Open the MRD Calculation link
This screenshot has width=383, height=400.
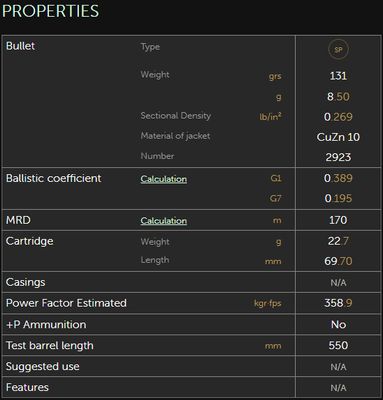pos(164,221)
